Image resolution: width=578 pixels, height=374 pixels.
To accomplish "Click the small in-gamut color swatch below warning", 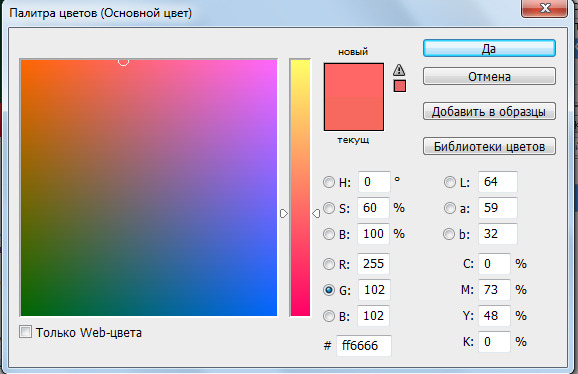I will tap(400, 86).
